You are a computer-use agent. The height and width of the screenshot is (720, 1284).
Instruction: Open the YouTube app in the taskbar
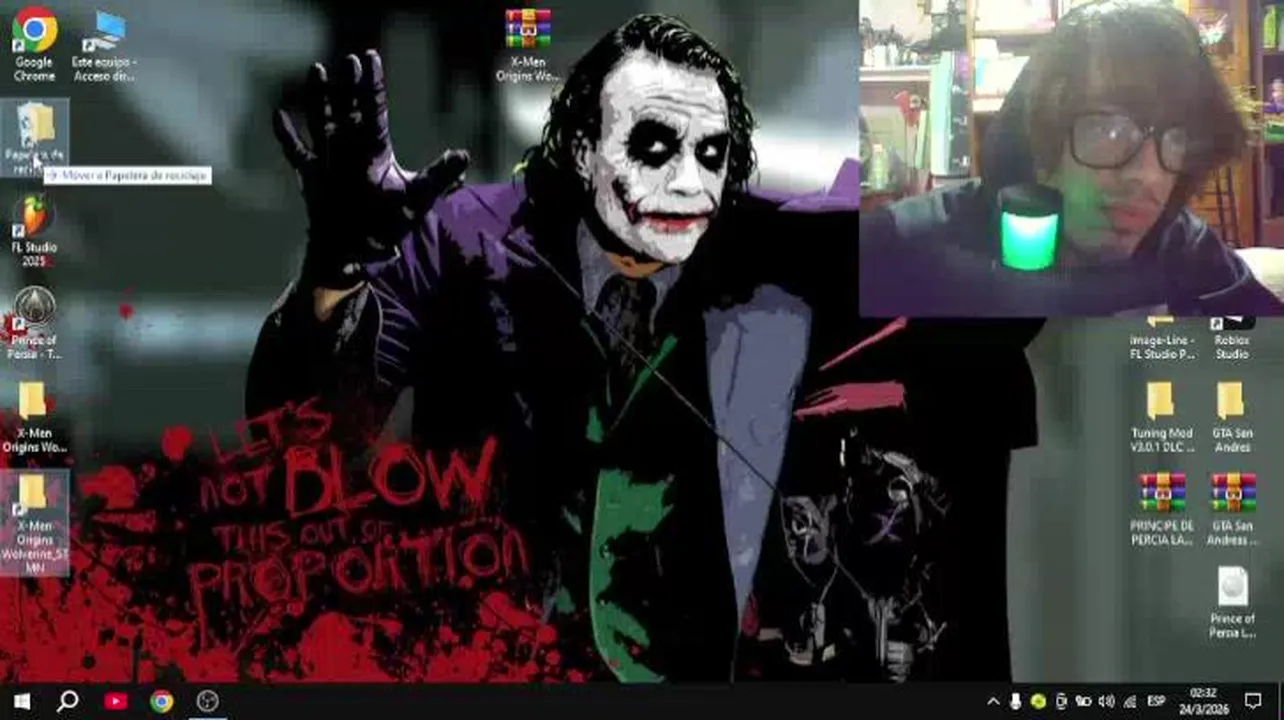point(115,701)
